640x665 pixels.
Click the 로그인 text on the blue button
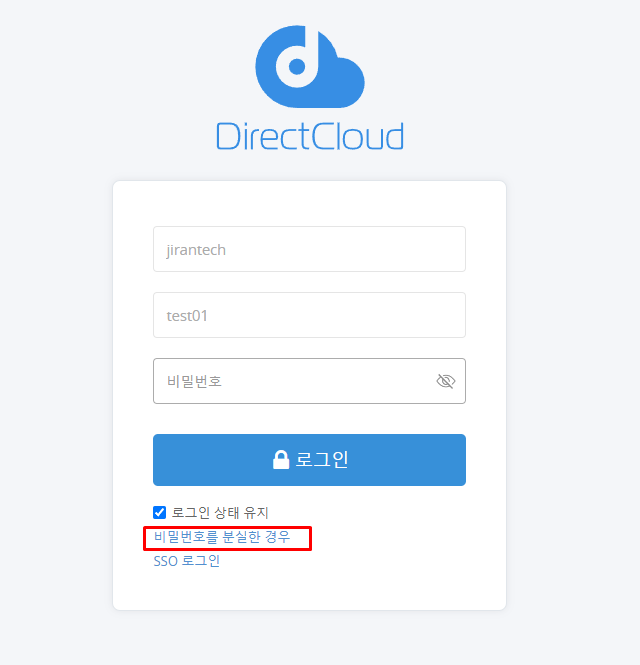321,460
